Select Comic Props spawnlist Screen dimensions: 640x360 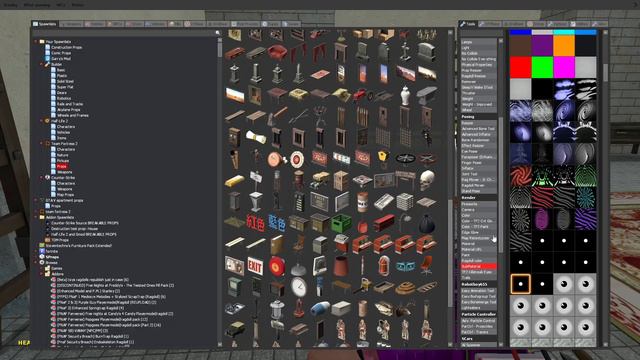(x=61, y=53)
